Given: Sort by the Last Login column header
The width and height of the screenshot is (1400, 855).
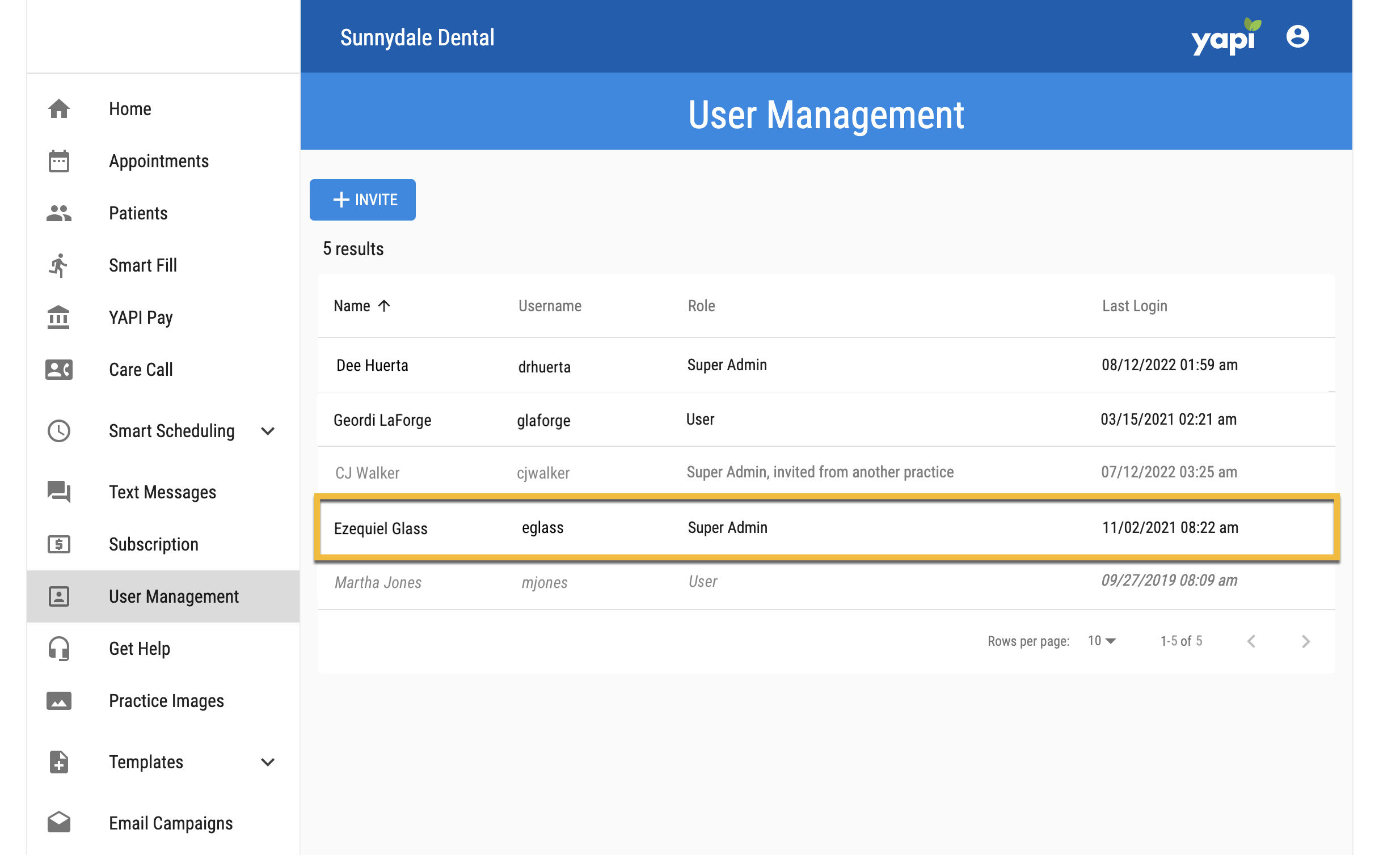Looking at the screenshot, I should pyautogui.click(x=1134, y=306).
